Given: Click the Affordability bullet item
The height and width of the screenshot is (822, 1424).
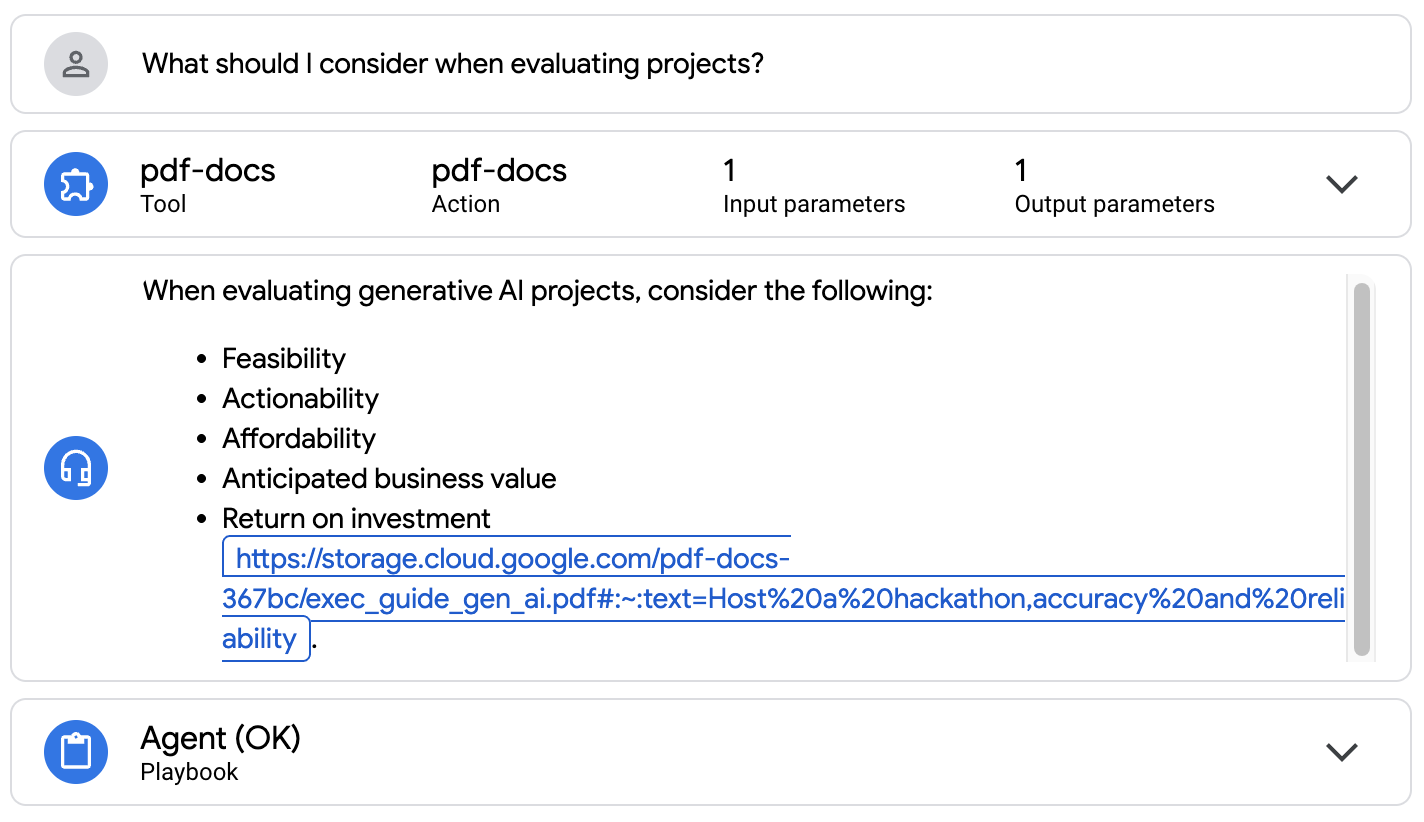Looking at the screenshot, I should pos(299,439).
